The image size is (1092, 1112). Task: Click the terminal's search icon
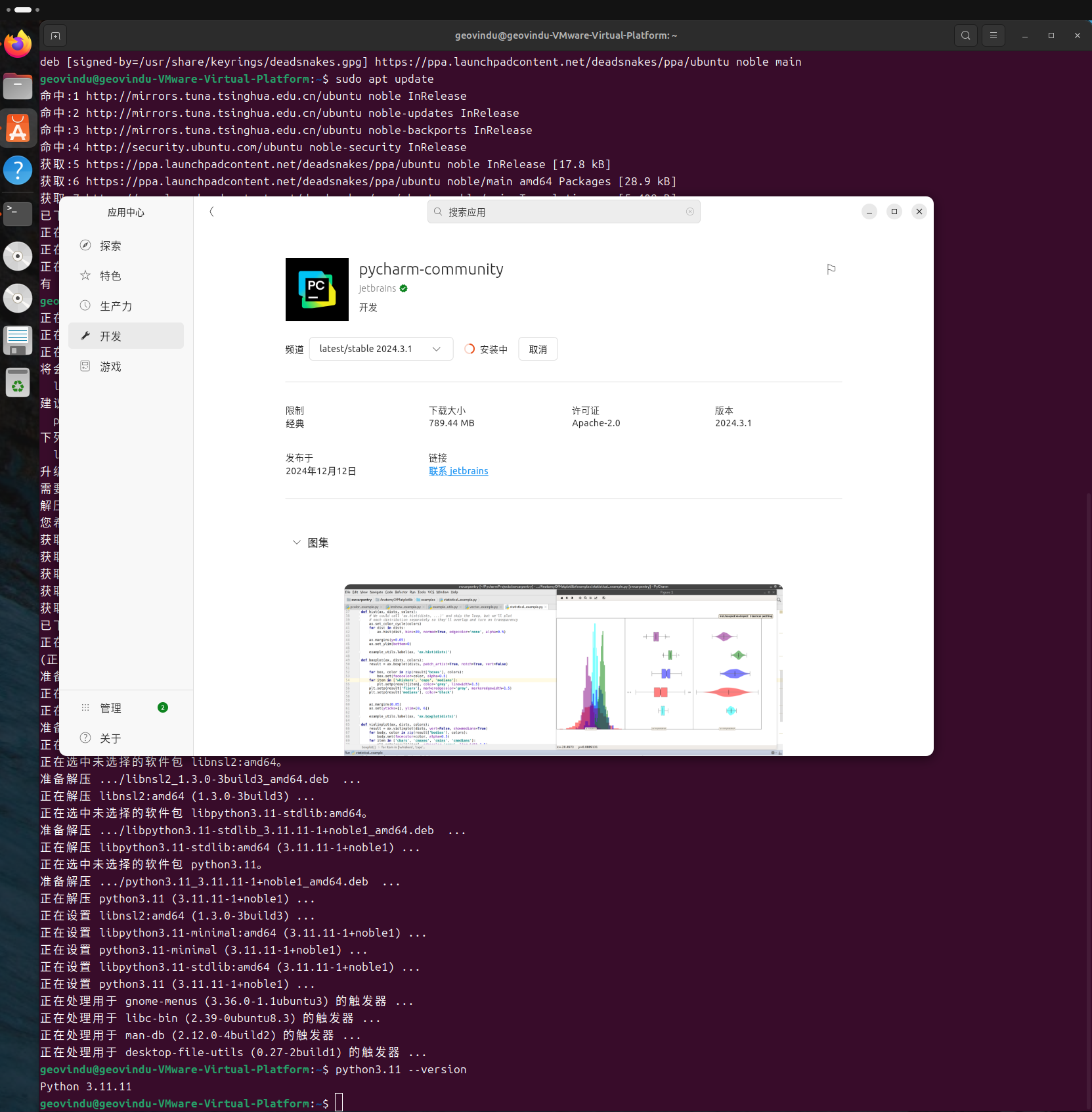click(965, 35)
